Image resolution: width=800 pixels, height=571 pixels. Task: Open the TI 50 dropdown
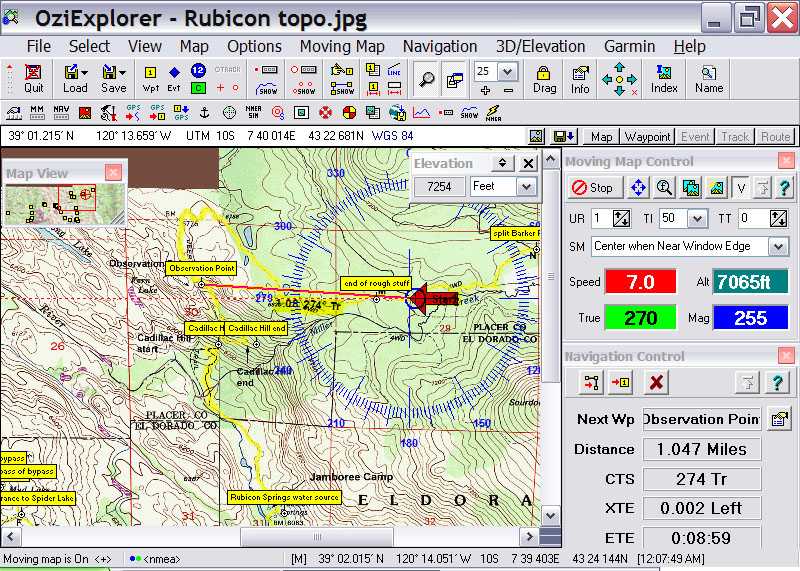point(696,219)
